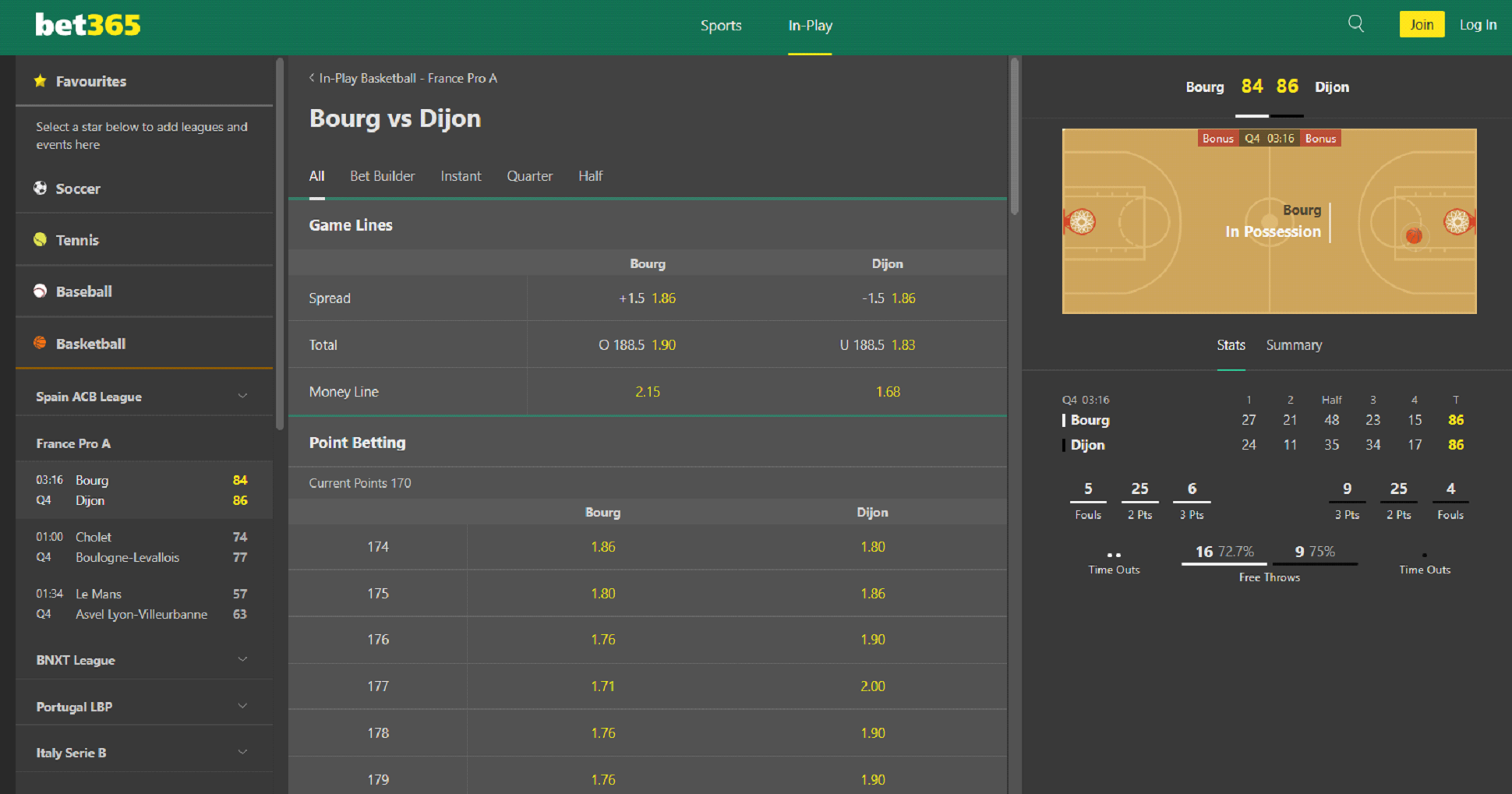Expand the Italy Serie B section
The width and height of the screenshot is (1512, 794).
(144, 753)
